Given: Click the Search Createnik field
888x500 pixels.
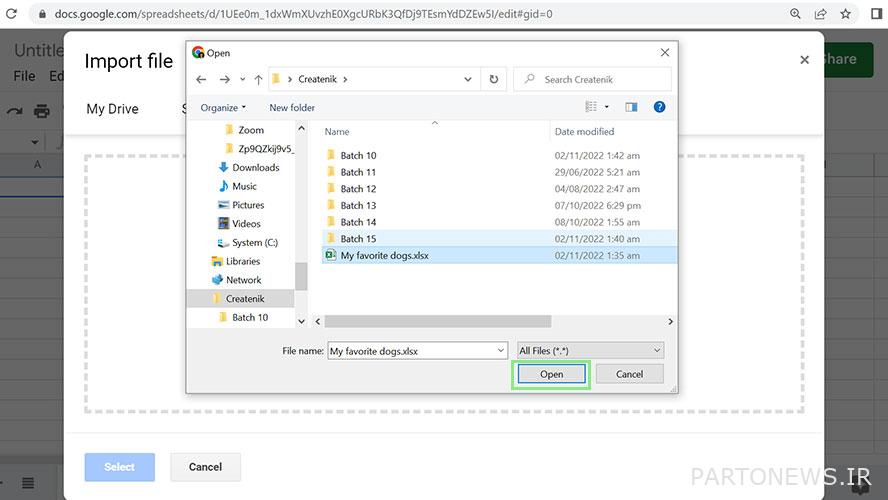Looking at the screenshot, I should [592, 79].
